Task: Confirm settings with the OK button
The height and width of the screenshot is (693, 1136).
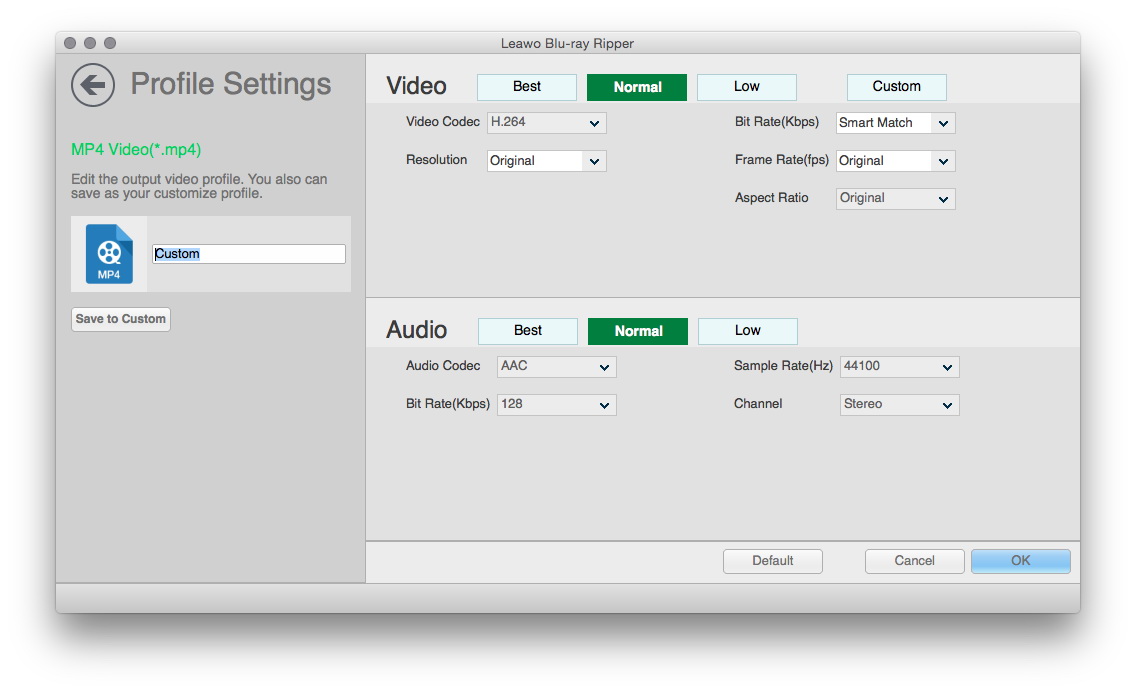Action: pyautogui.click(x=1020, y=561)
